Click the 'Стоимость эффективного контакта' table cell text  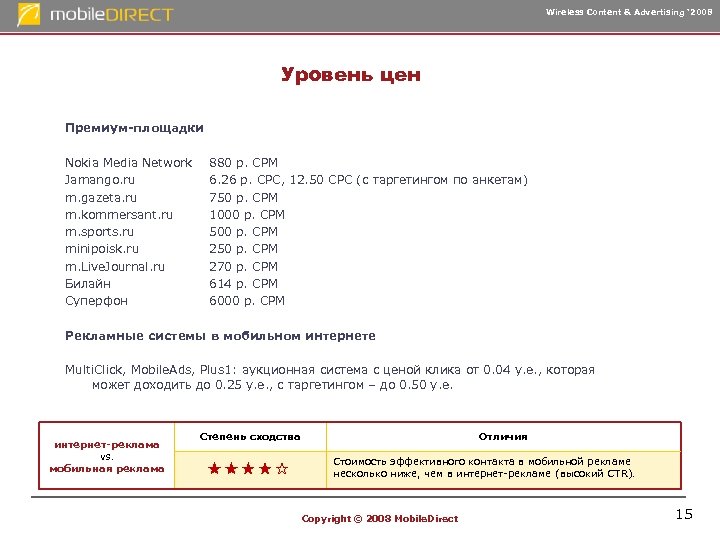(484, 467)
